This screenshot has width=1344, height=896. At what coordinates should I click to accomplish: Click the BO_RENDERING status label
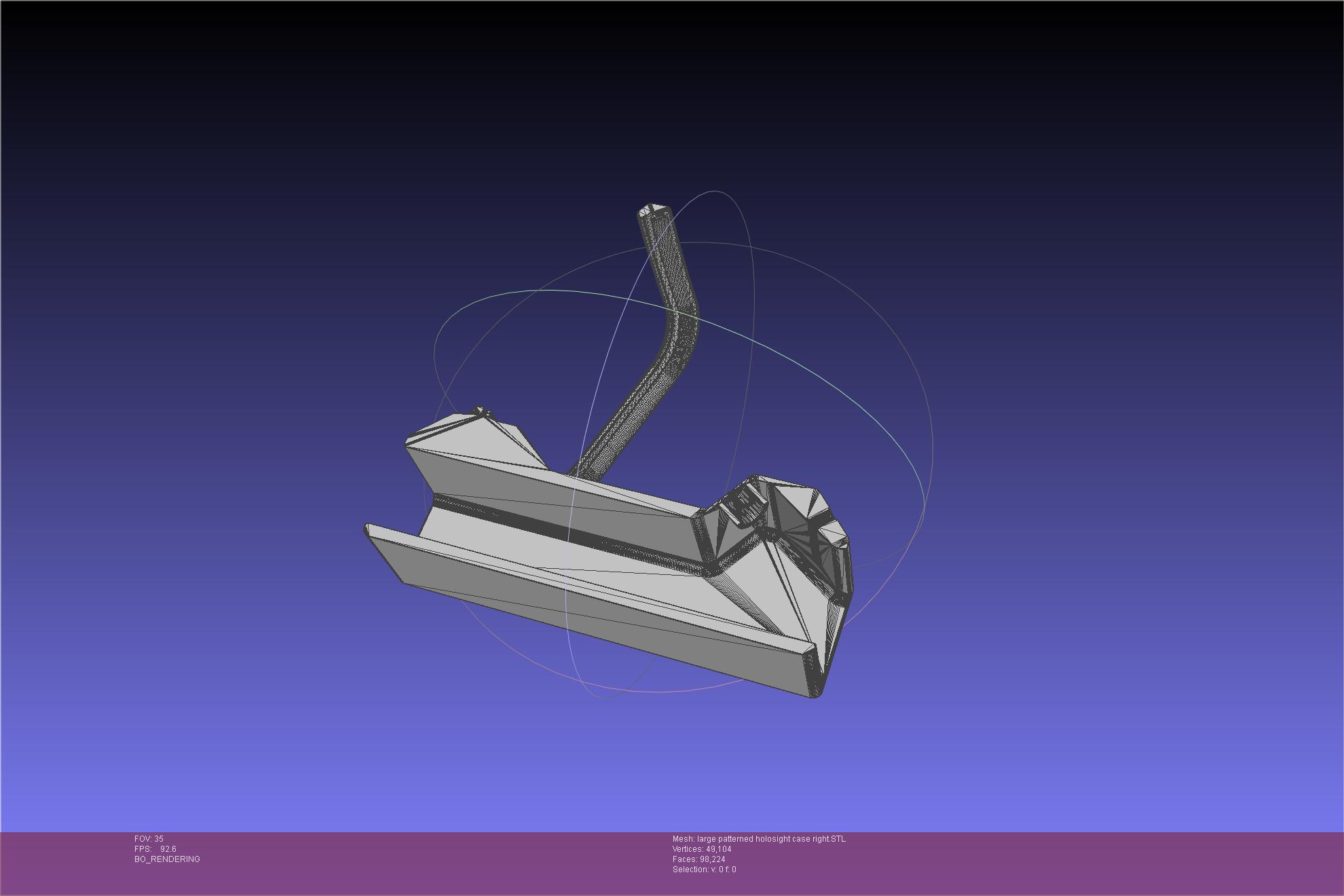point(167,859)
